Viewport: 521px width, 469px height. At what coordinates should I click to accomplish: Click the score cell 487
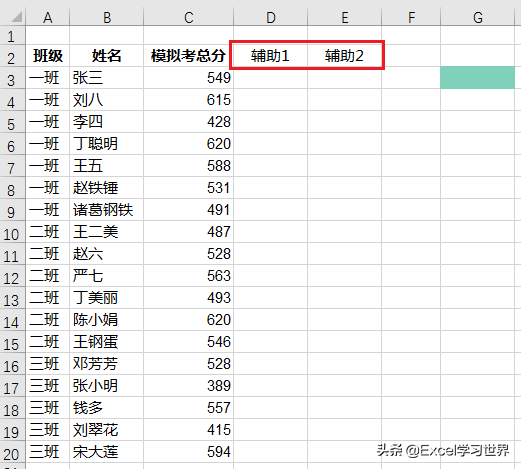tap(189, 232)
